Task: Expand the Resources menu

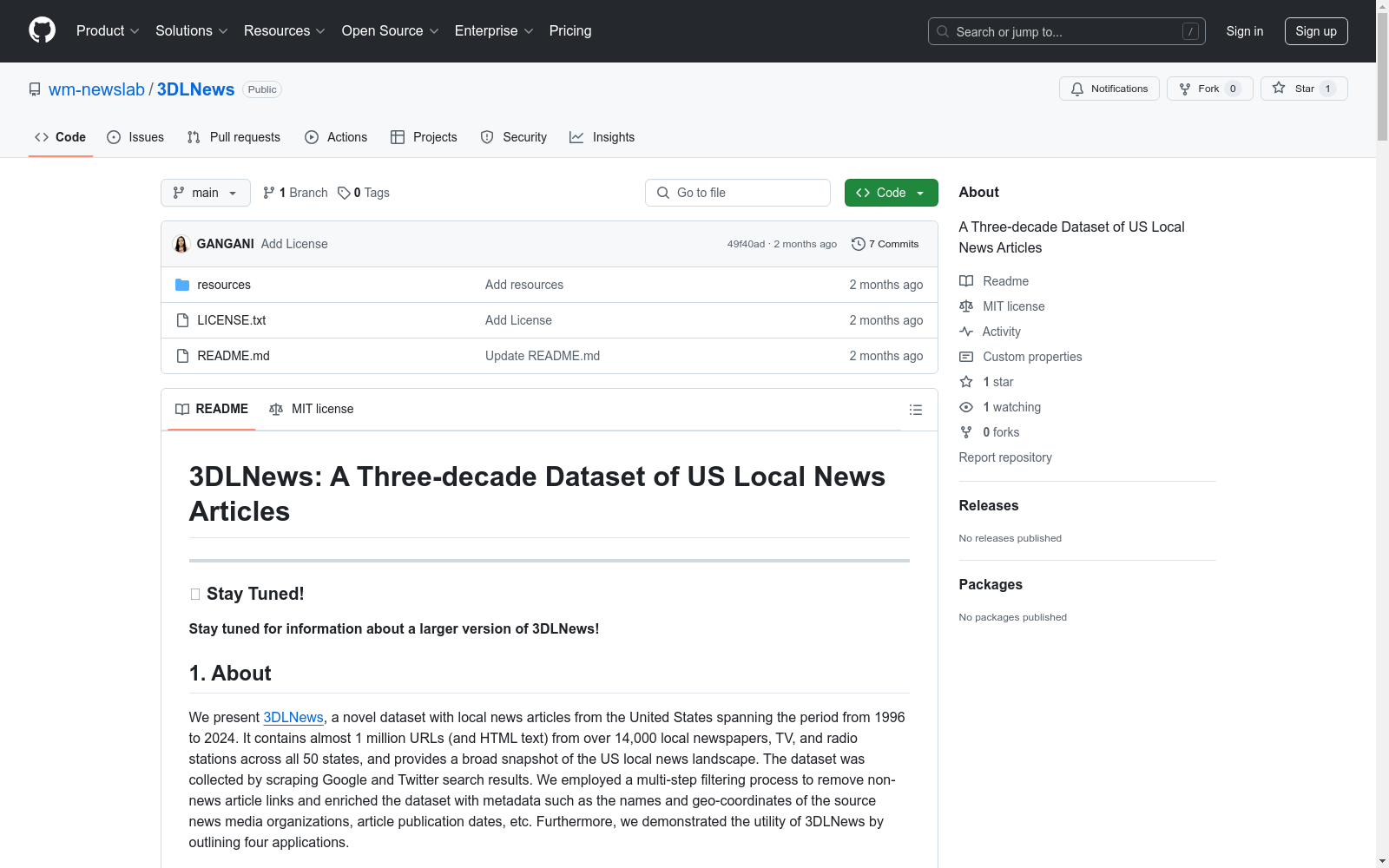Action: (x=285, y=30)
